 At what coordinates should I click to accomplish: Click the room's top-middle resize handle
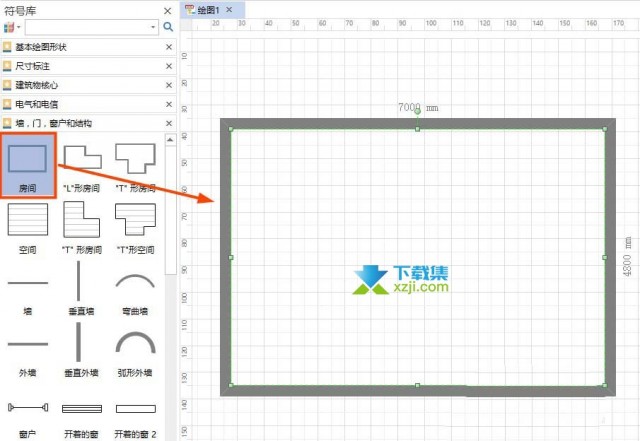click(x=417, y=129)
